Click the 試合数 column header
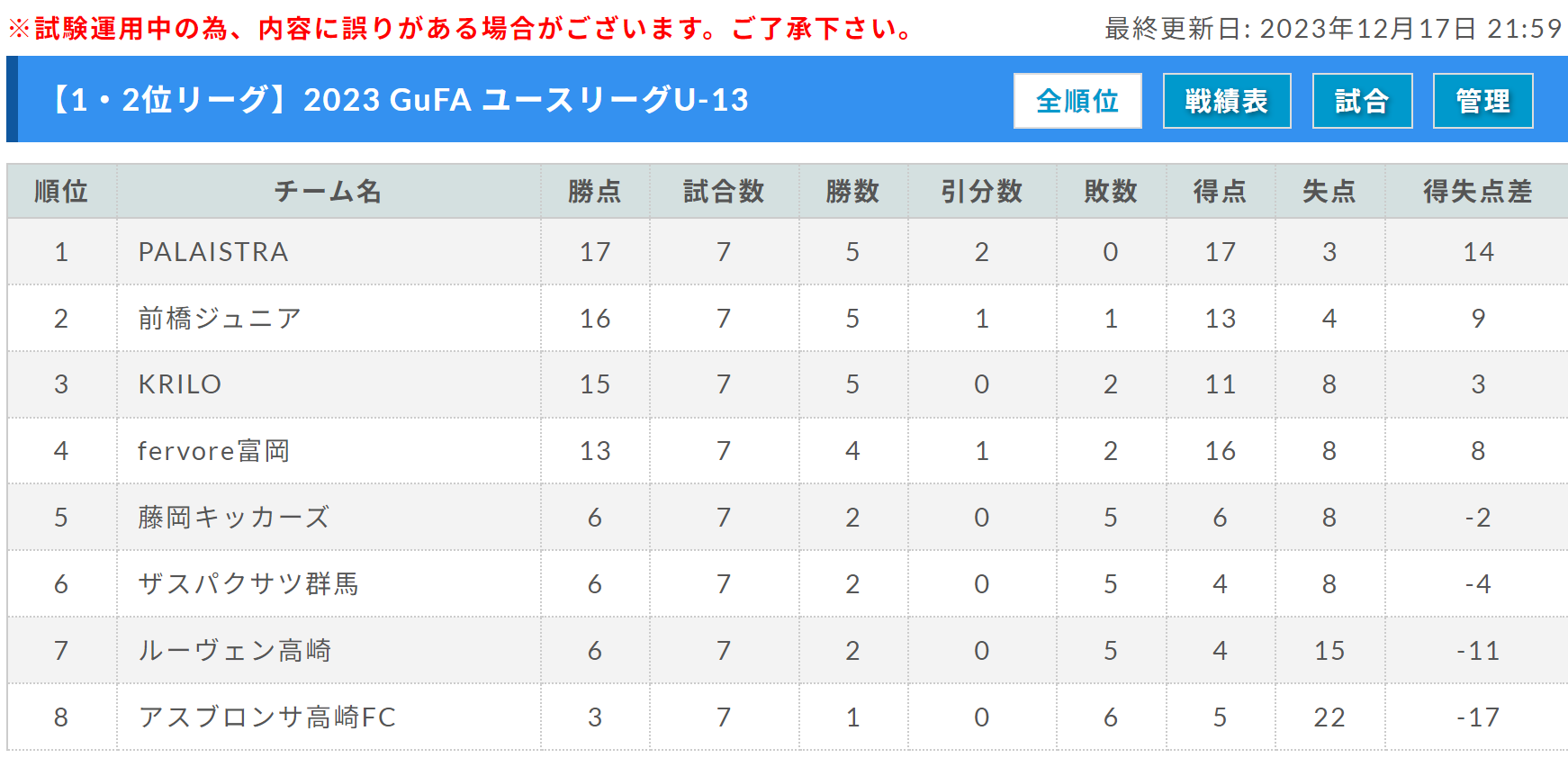Screen dimensions: 1568x776 pyautogui.click(x=724, y=191)
